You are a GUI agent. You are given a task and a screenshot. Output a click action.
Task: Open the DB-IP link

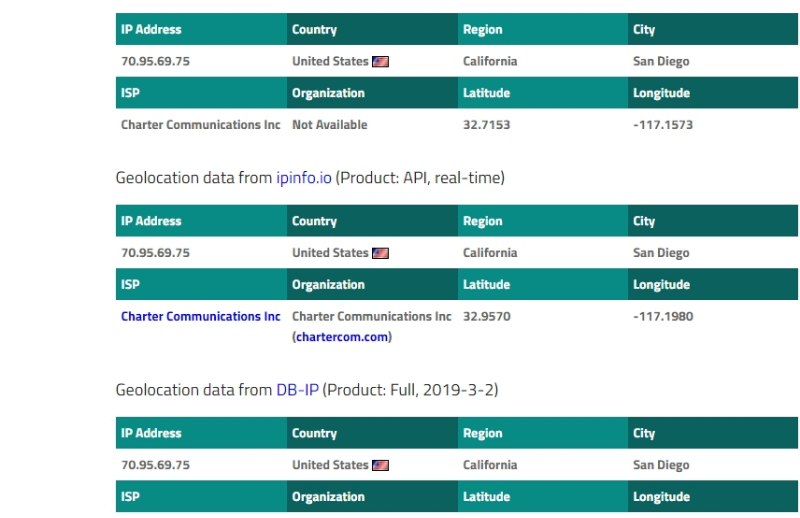(x=297, y=390)
